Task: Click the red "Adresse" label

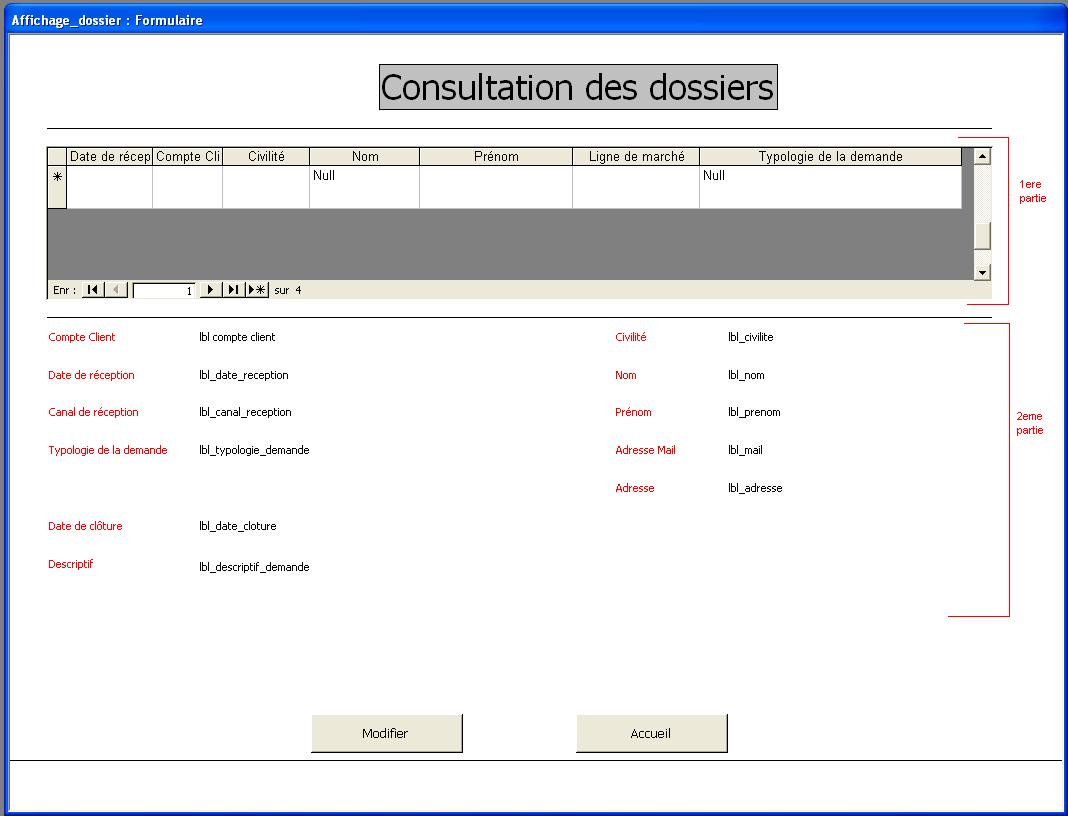Action: coord(635,488)
